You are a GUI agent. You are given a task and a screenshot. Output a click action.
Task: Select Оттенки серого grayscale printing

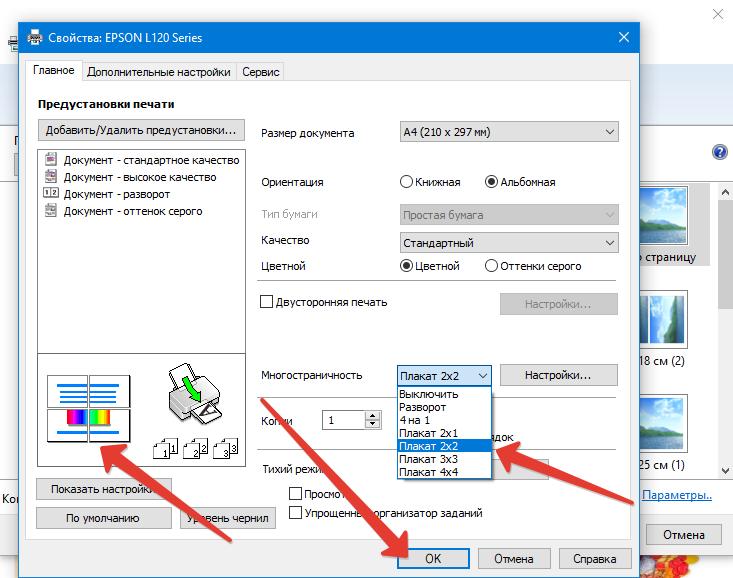491,266
